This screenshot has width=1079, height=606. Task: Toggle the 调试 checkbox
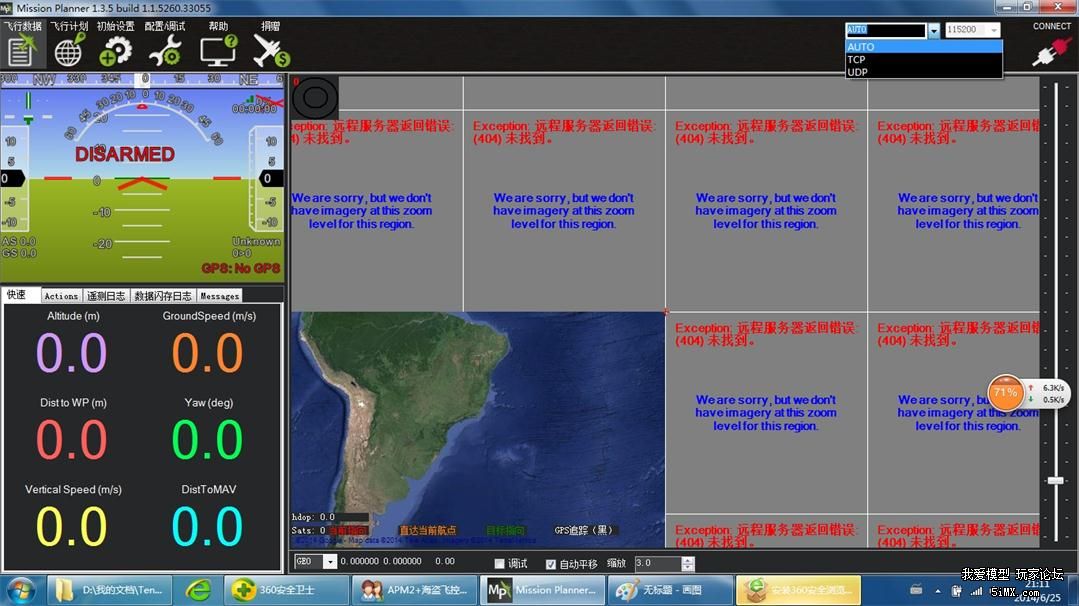click(x=500, y=564)
